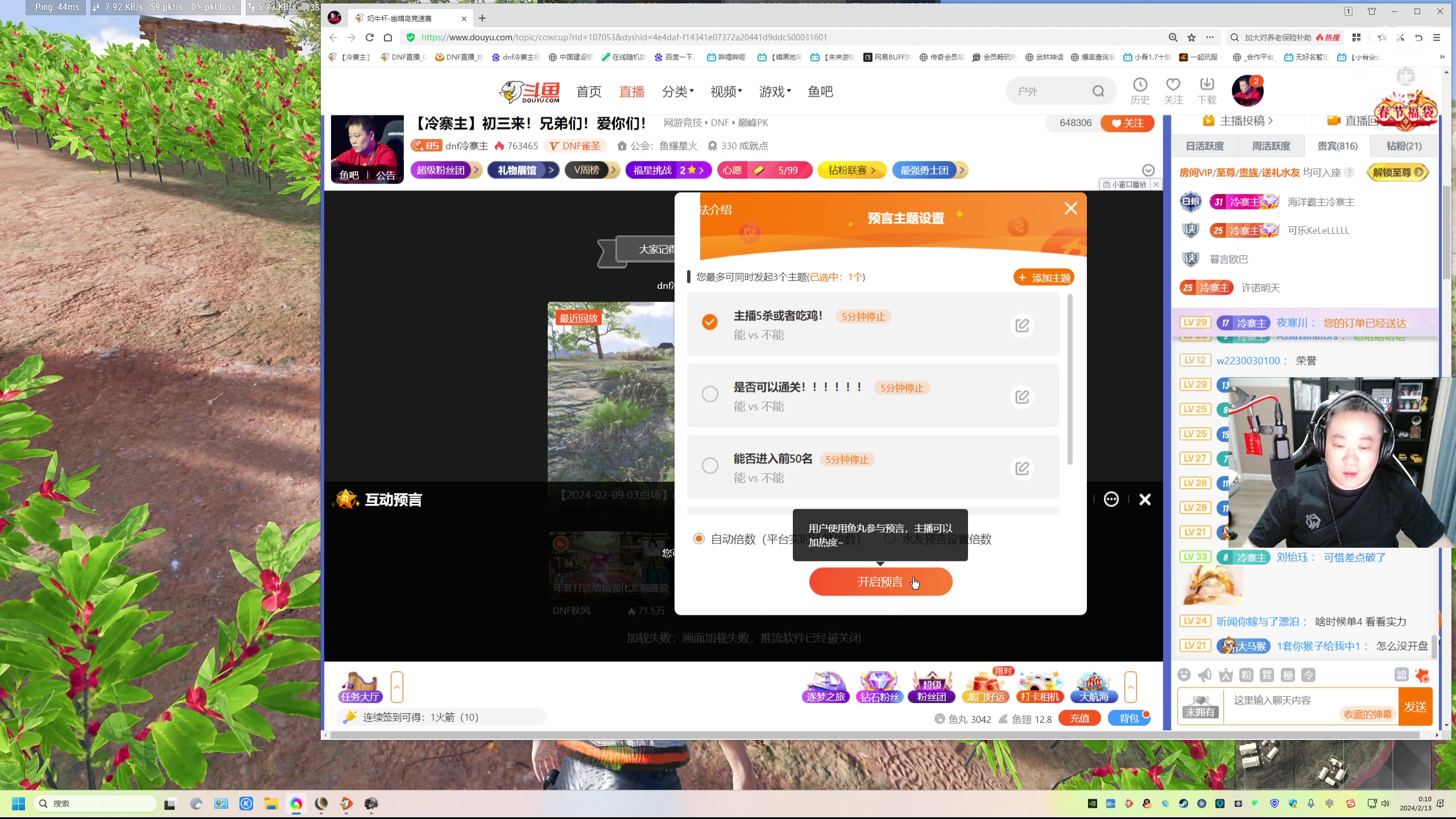Click the topic list scrollbar in dialog
Image resolution: width=1456 pixels, height=819 pixels.
click(1070, 379)
